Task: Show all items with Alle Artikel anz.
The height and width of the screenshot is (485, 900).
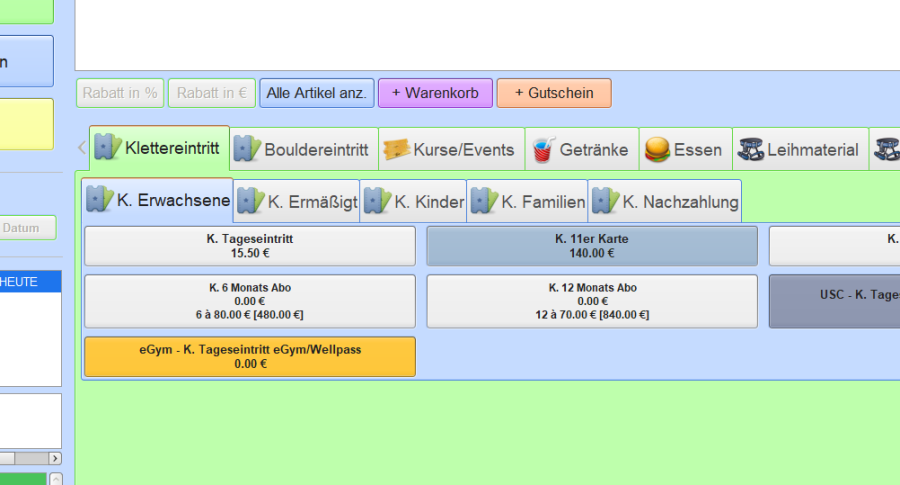Action: (317, 93)
